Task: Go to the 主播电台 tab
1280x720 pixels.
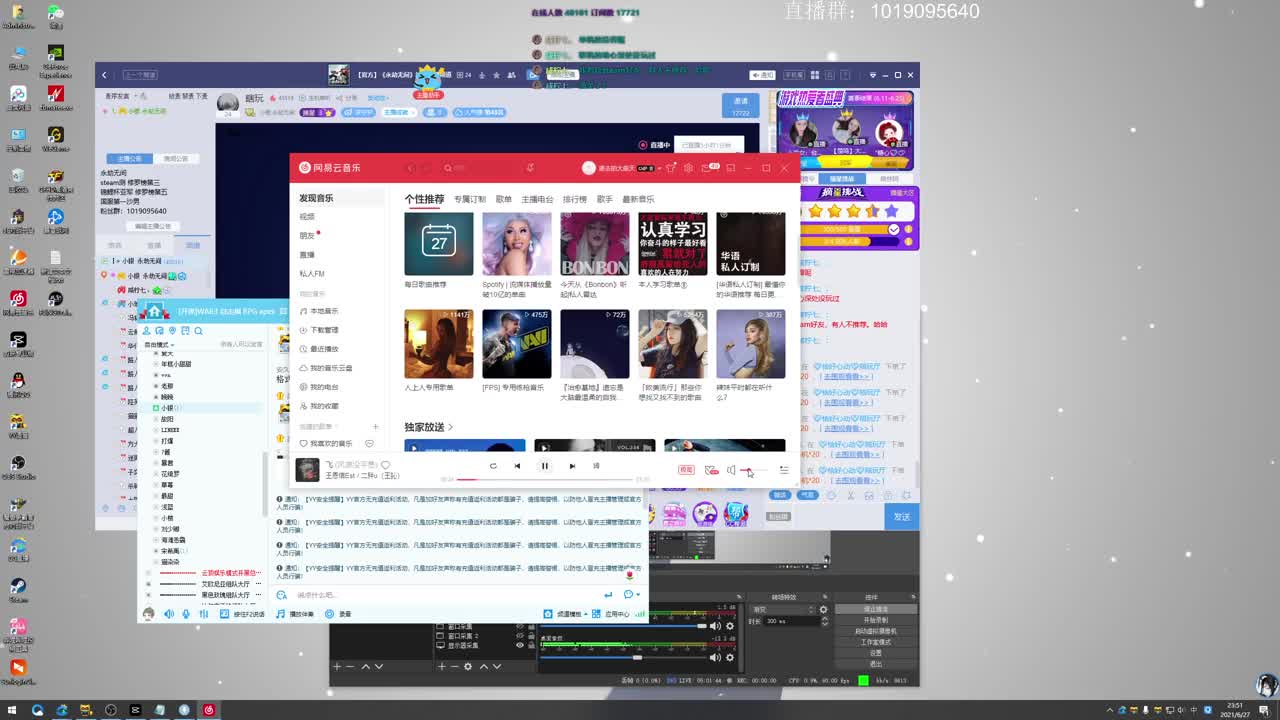Action: 537,200
